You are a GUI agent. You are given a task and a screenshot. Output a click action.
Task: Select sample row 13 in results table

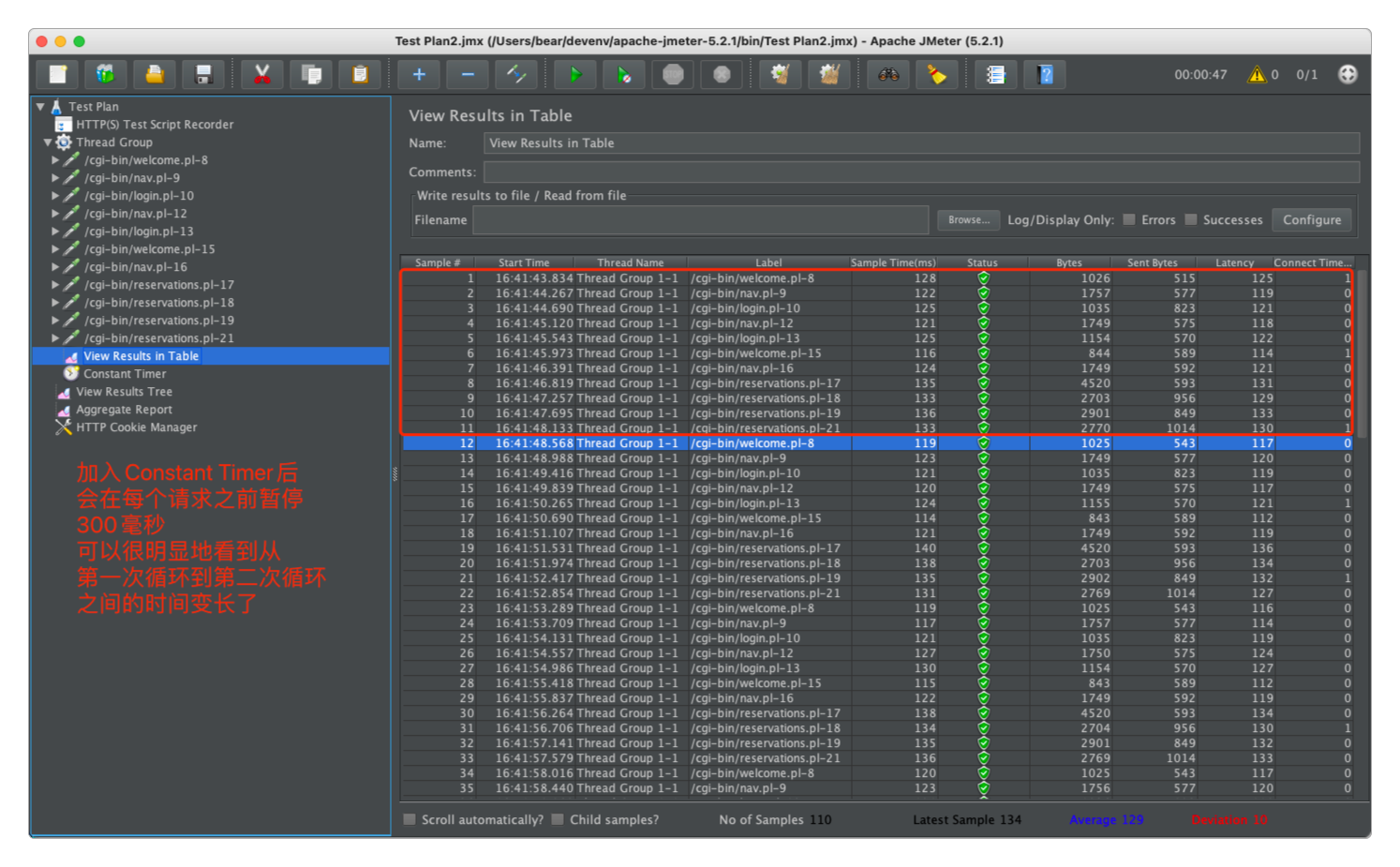[x=877, y=458]
